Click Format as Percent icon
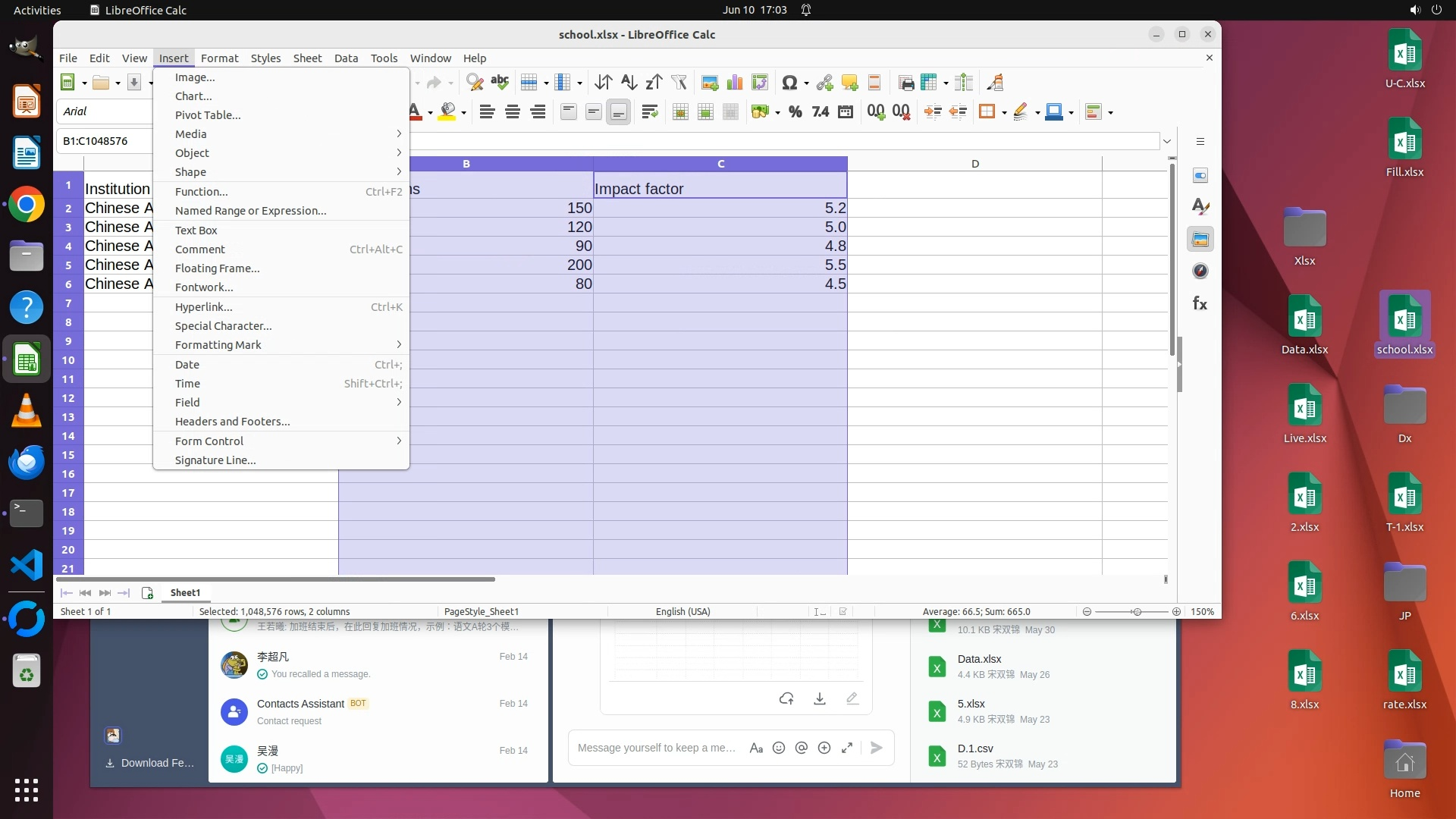1456x819 pixels. tap(795, 112)
